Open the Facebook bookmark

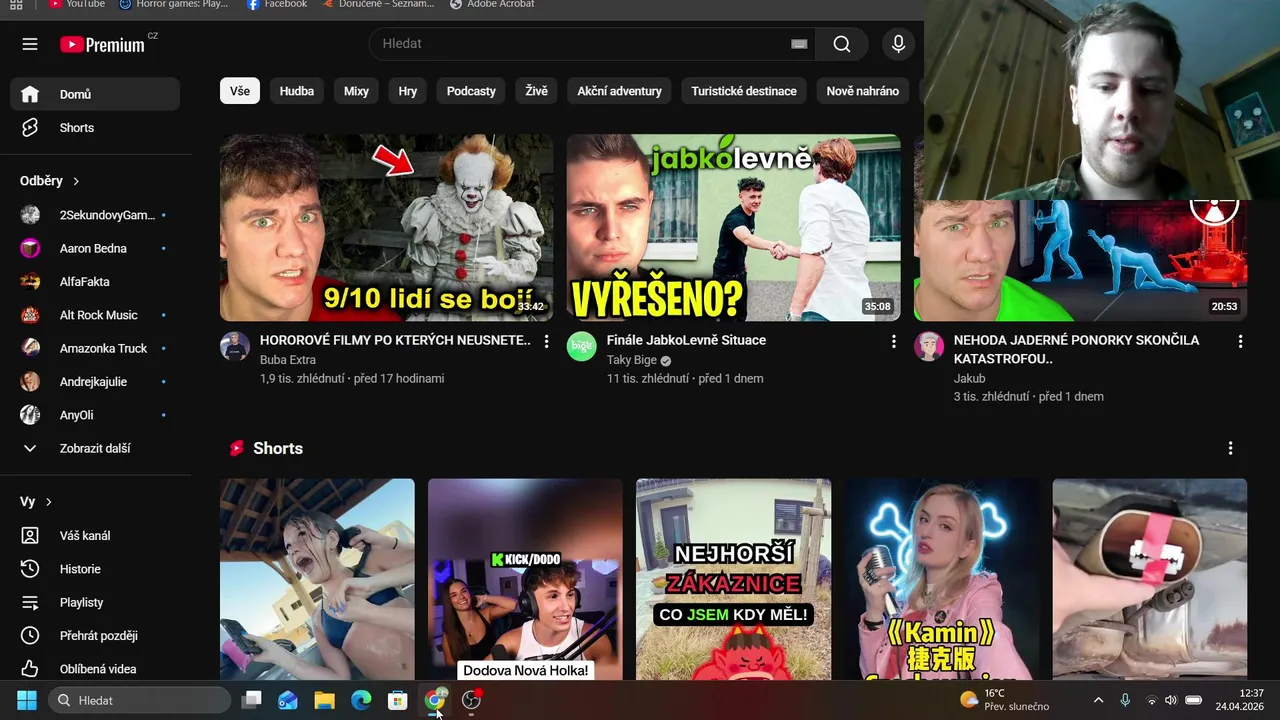pyautogui.click(x=276, y=5)
